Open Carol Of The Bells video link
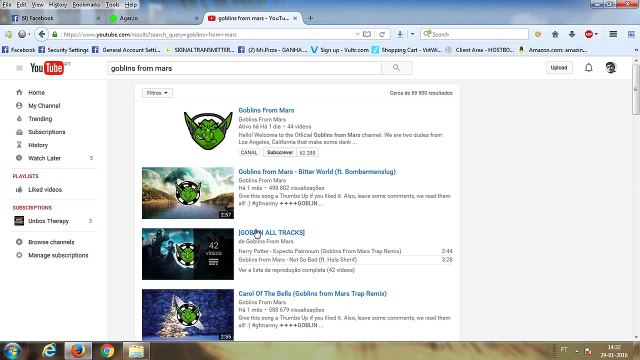Viewport: 640px width, 360px height. coord(312,293)
